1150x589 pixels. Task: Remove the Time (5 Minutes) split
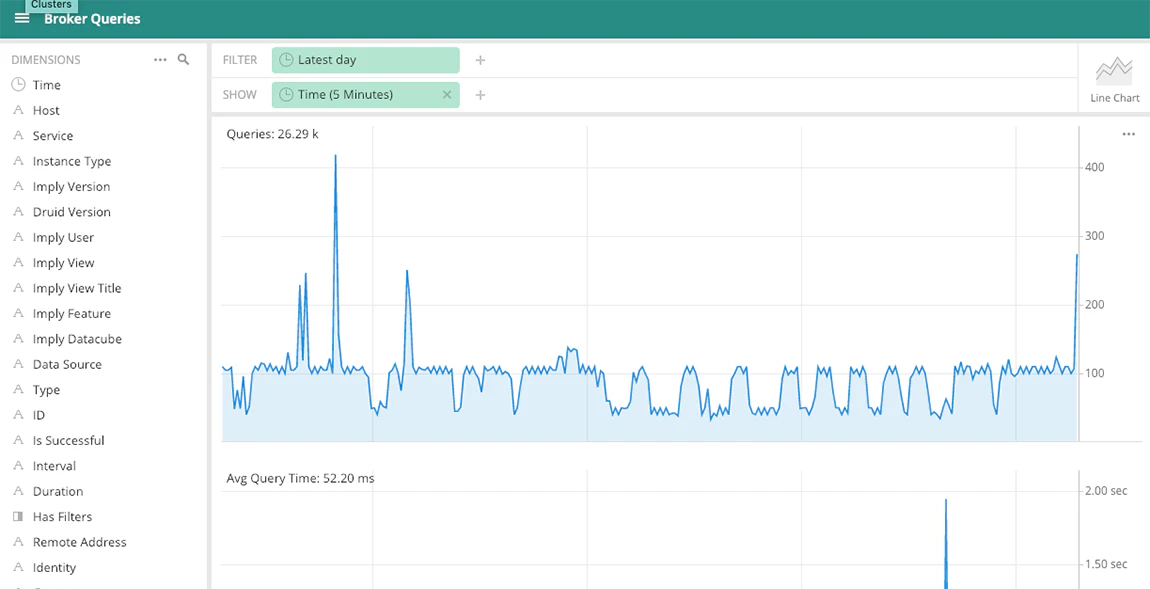tap(447, 95)
